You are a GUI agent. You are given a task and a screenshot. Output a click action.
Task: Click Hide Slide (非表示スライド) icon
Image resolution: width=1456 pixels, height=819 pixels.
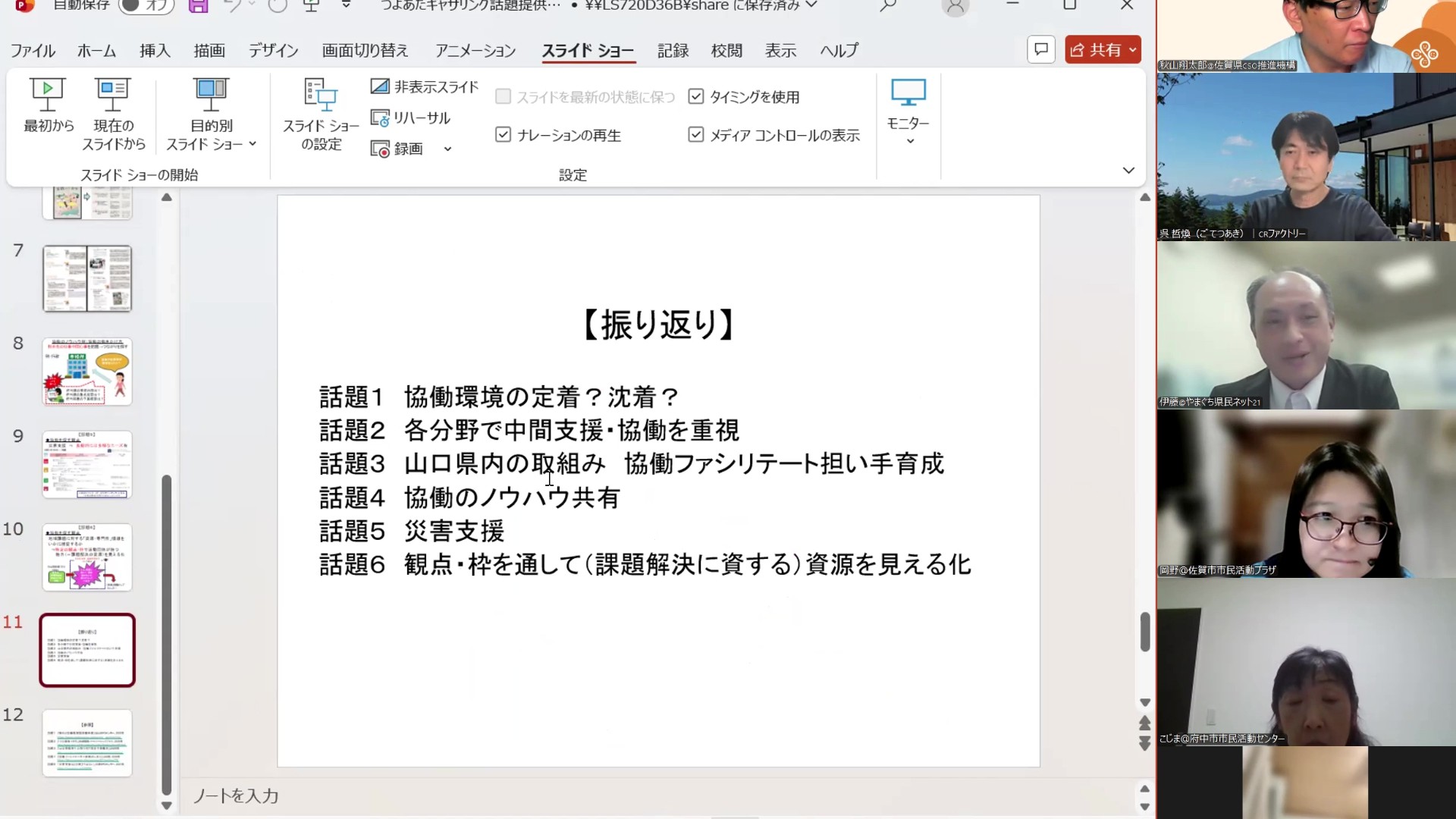point(380,86)
